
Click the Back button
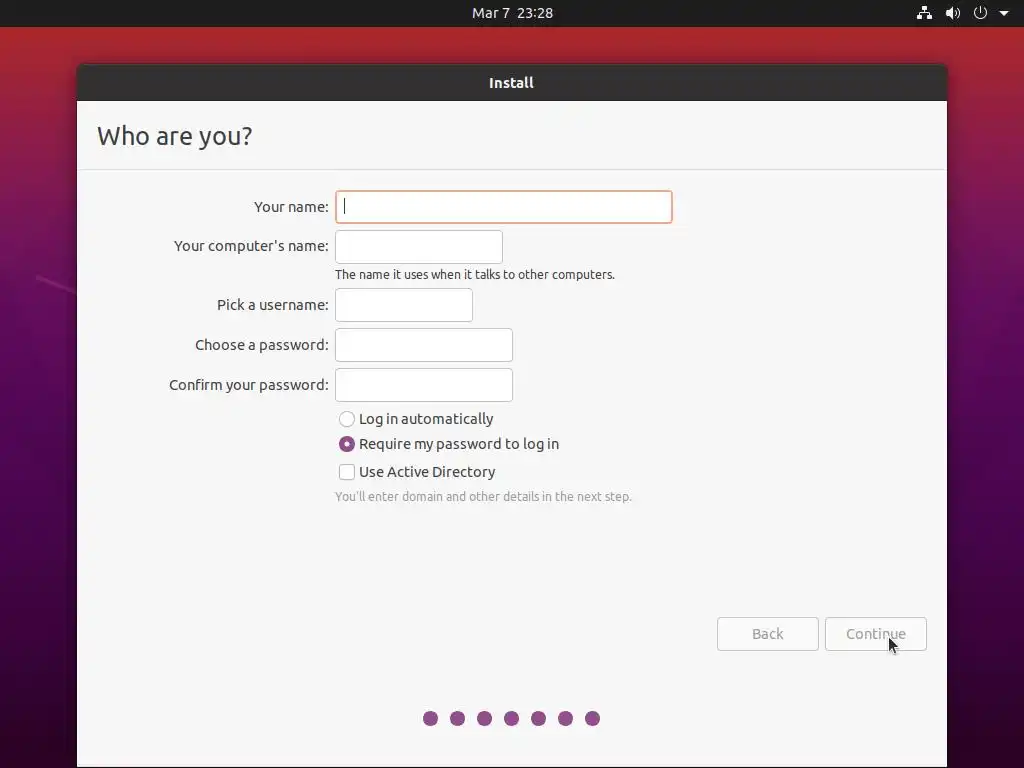tap(767, 634)
